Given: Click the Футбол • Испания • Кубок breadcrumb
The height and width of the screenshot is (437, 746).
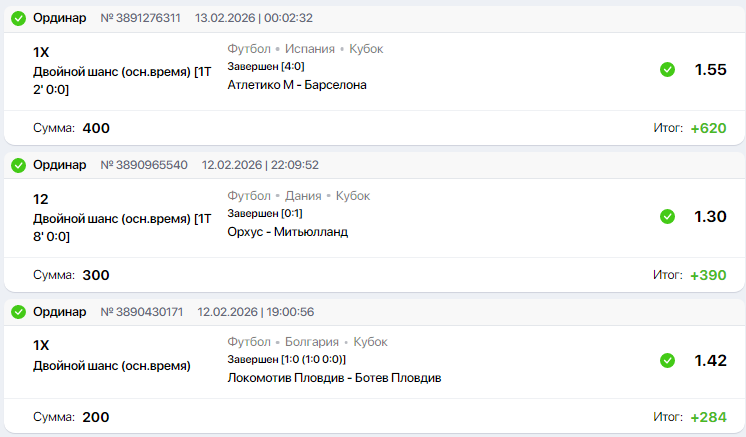Looking at the screenshot, I should (305, 49).
